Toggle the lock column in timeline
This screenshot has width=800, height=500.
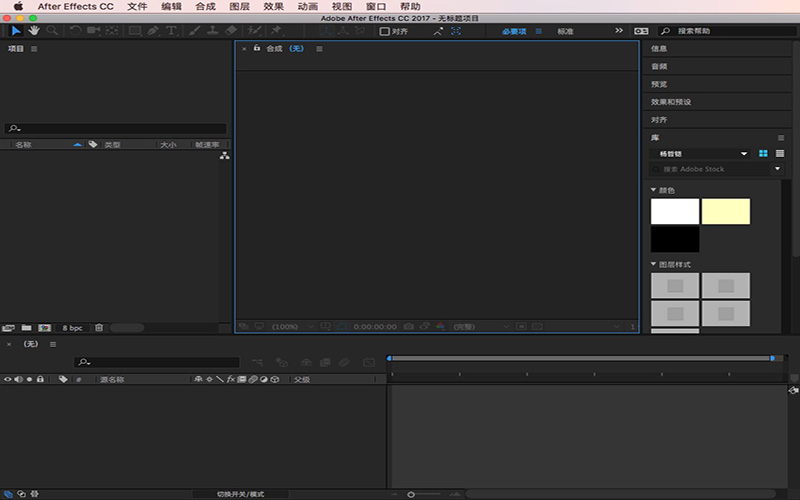(40, 379)
